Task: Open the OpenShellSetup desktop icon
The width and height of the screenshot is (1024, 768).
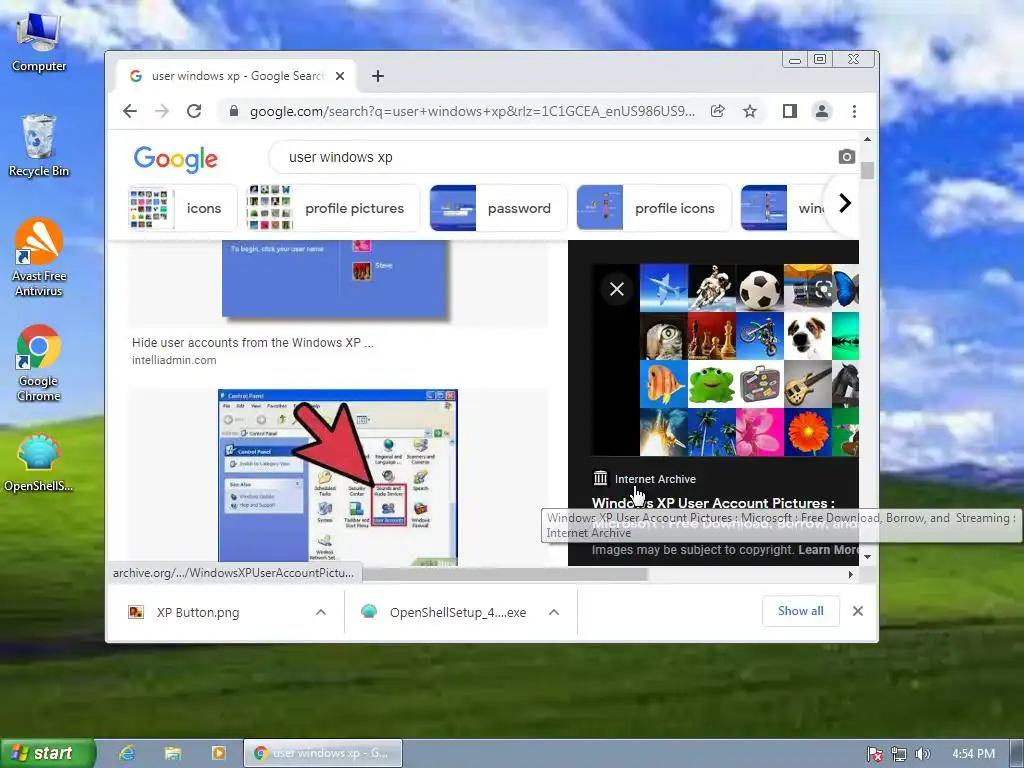Action: (x=39, y=462)
